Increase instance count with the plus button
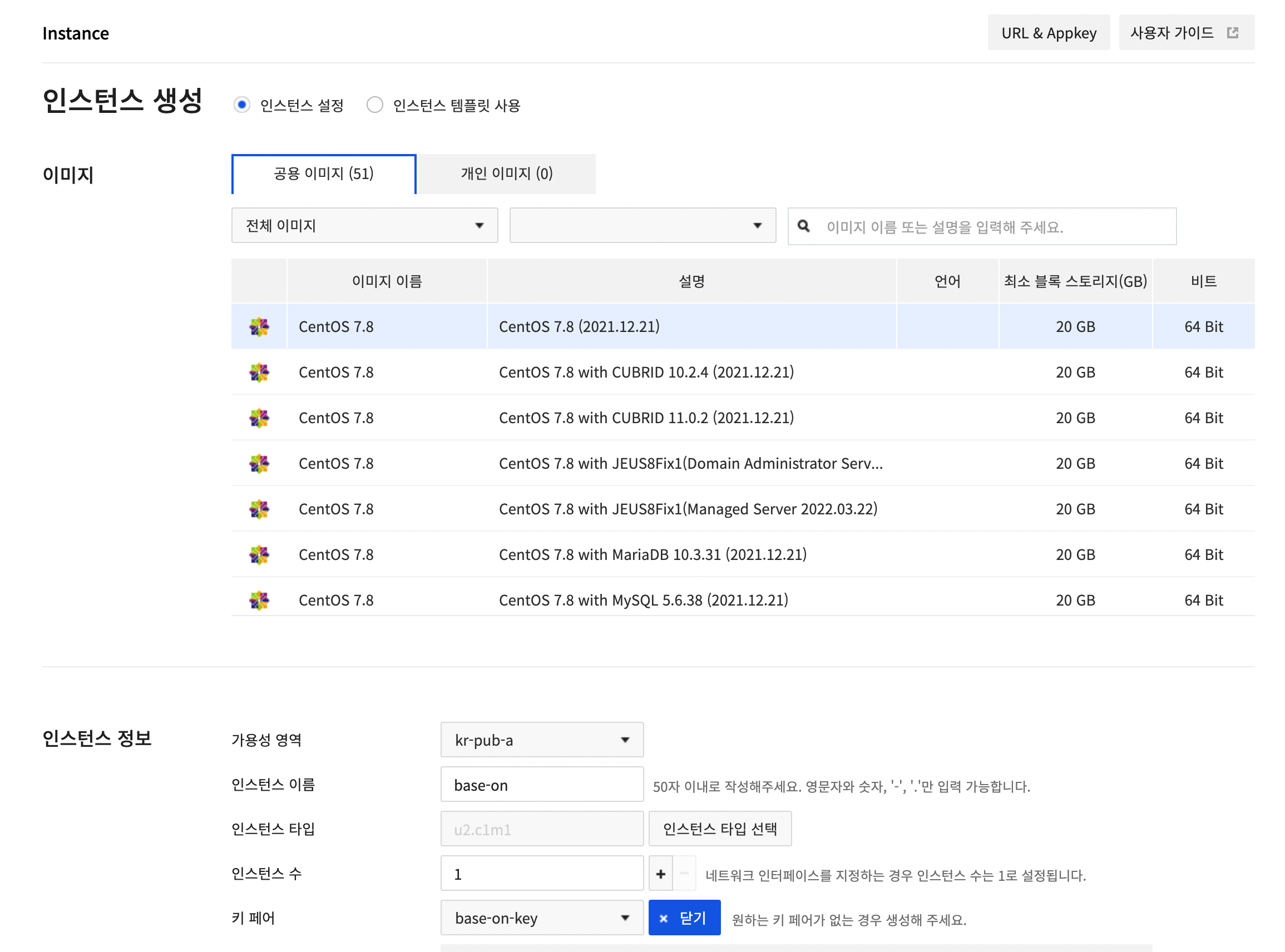The height and width of the screenshot is (952, 1285). coord(660,874)
